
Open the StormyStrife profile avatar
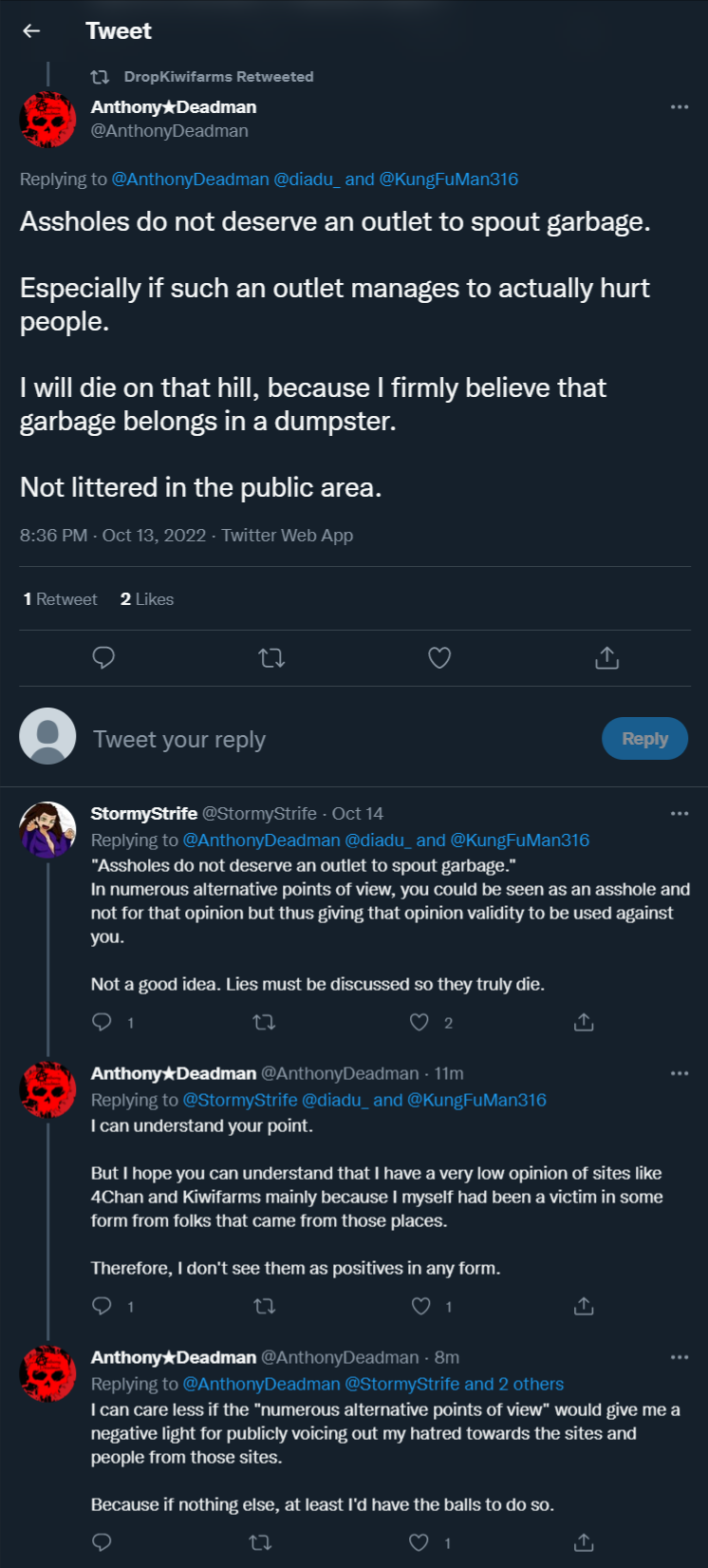tap(47, 830)
